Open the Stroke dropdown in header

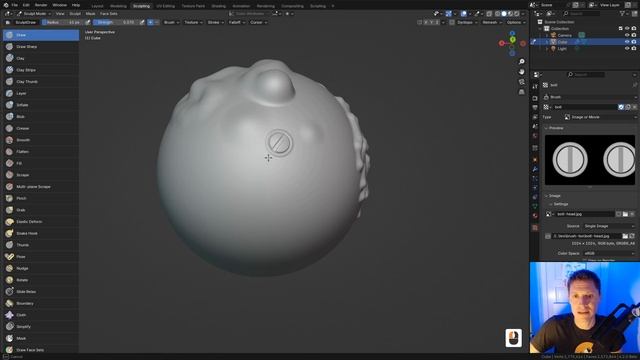pyautogui.click(x=216, y=22)
